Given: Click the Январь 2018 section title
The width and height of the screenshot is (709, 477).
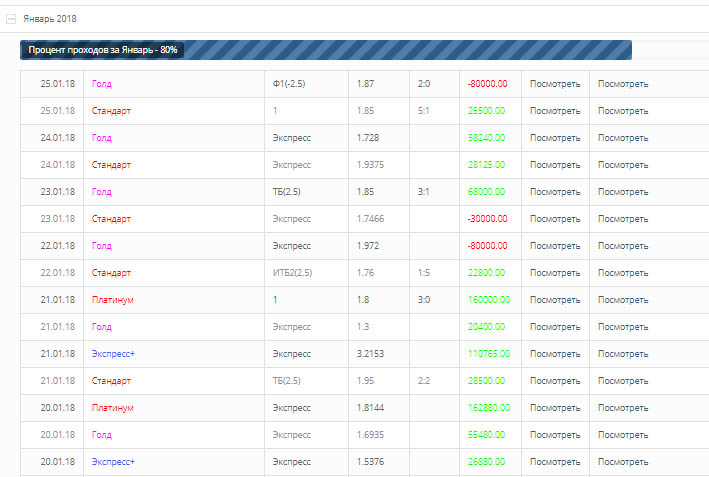Looking at the screenshot, I should coord(50,19).
